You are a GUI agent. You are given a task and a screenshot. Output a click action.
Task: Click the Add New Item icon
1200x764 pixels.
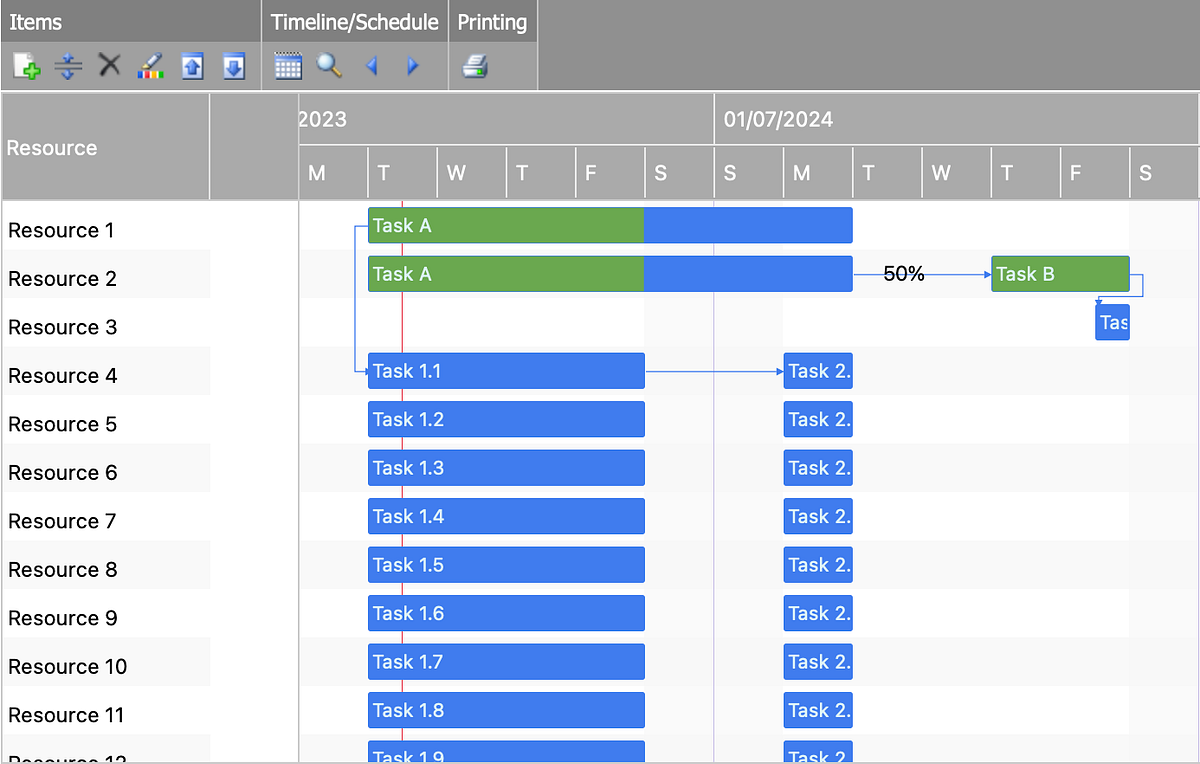point(24,65)
